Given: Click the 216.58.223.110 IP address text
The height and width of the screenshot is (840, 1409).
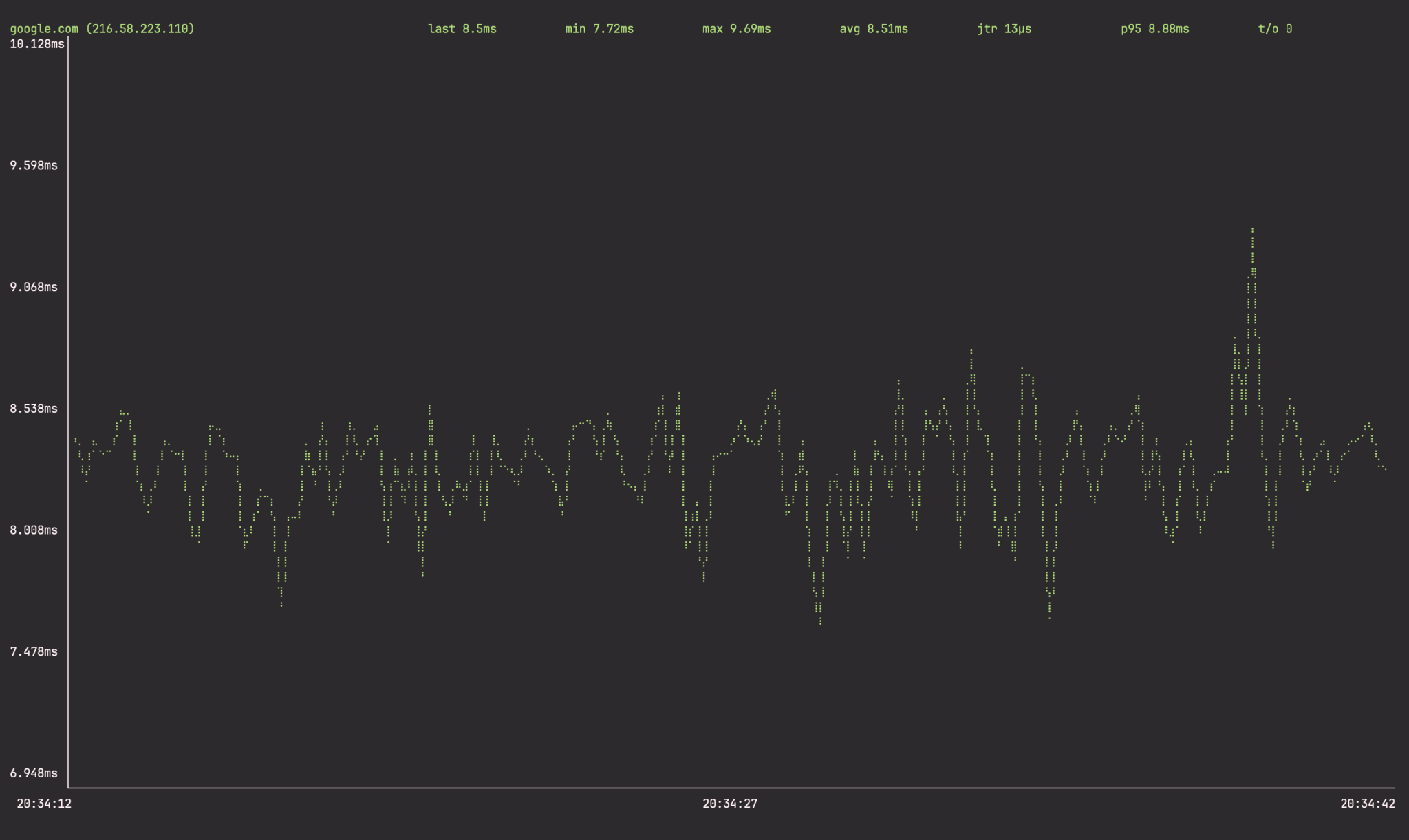Looking at the screenshot, I should coord(140,29).
